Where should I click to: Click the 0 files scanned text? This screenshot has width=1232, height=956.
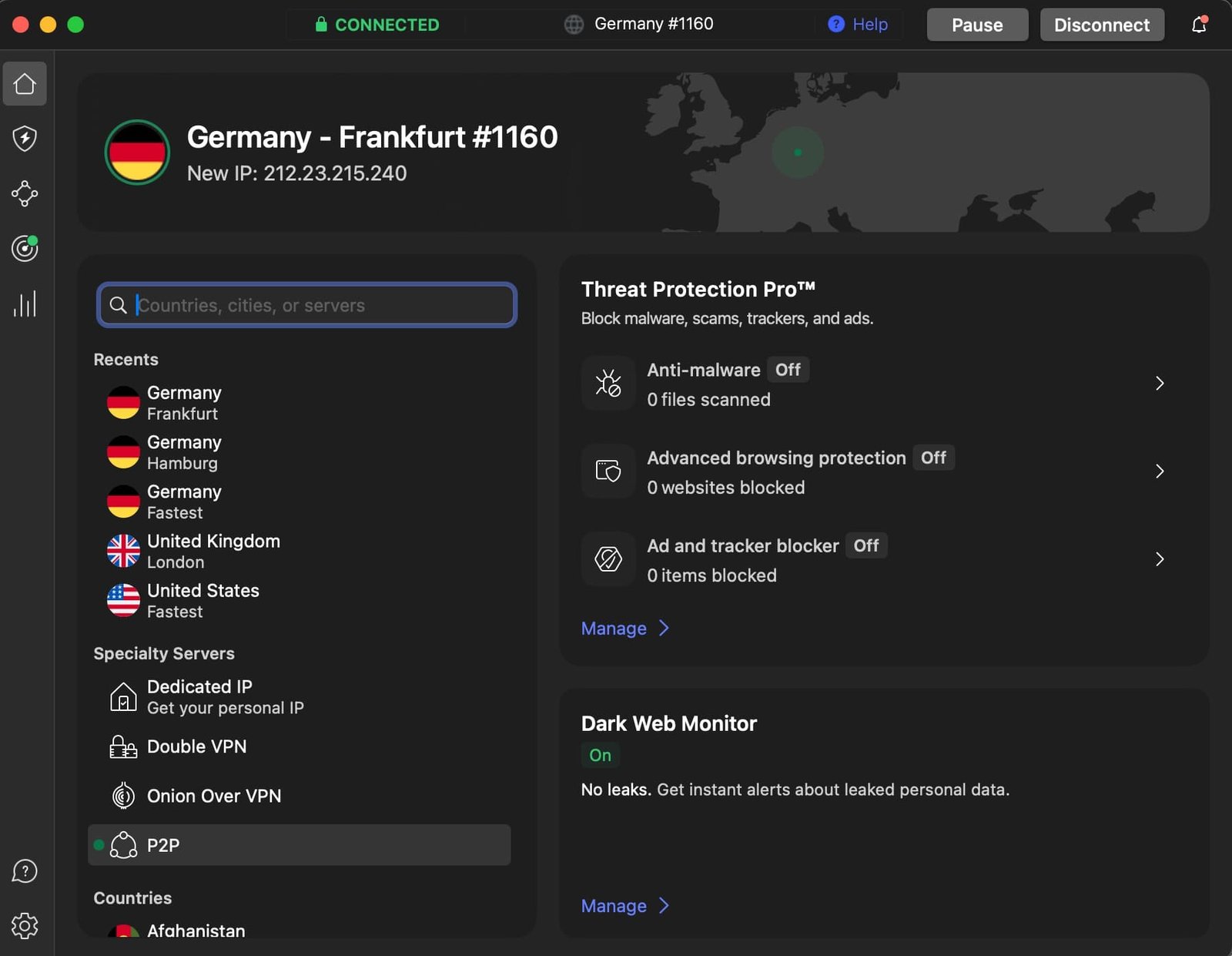pos(708,399)
